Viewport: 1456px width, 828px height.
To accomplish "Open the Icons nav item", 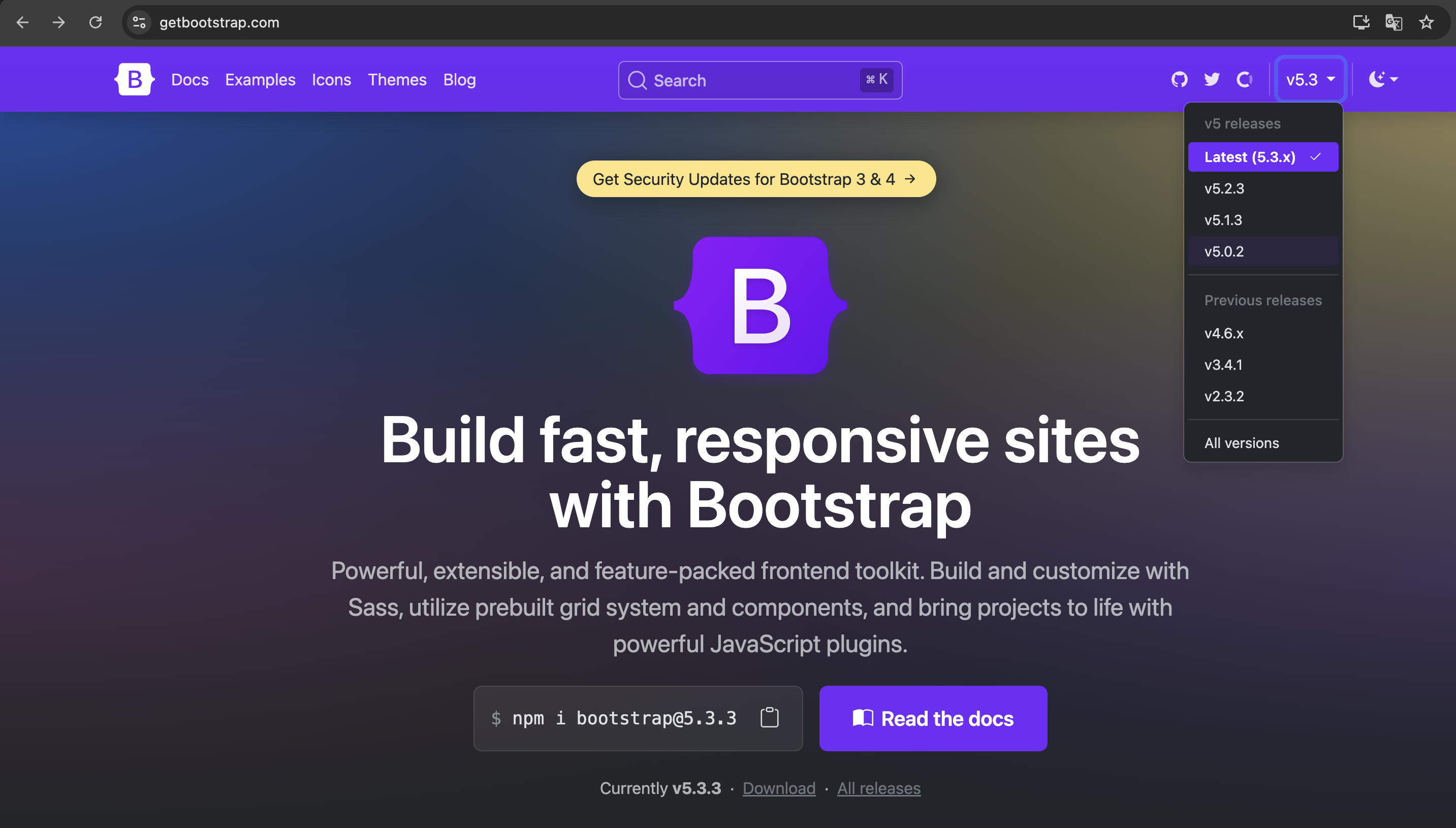I will click(332, 80).
